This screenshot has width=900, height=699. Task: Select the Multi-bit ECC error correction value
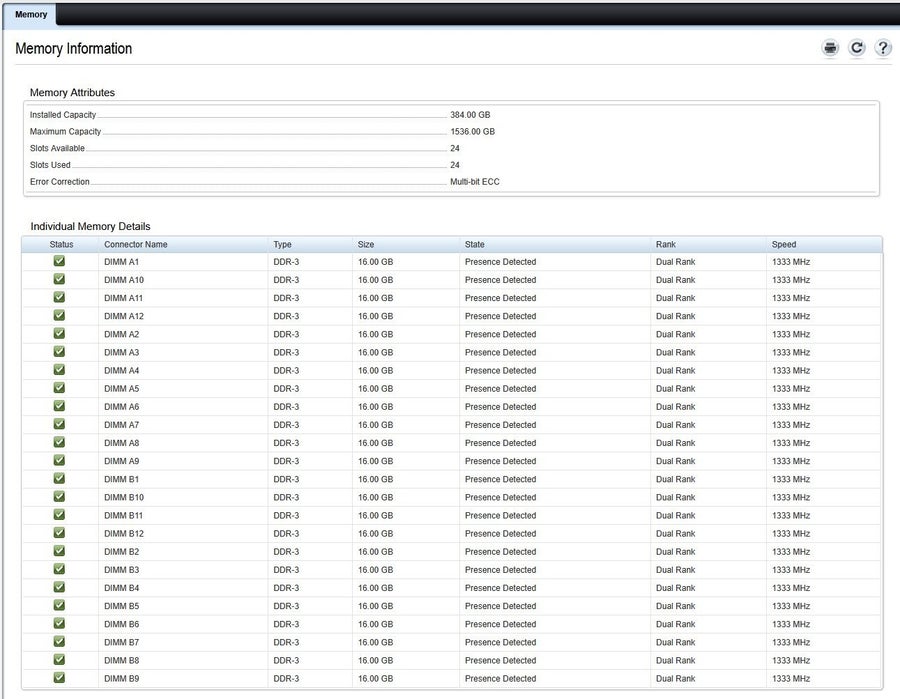475,181
